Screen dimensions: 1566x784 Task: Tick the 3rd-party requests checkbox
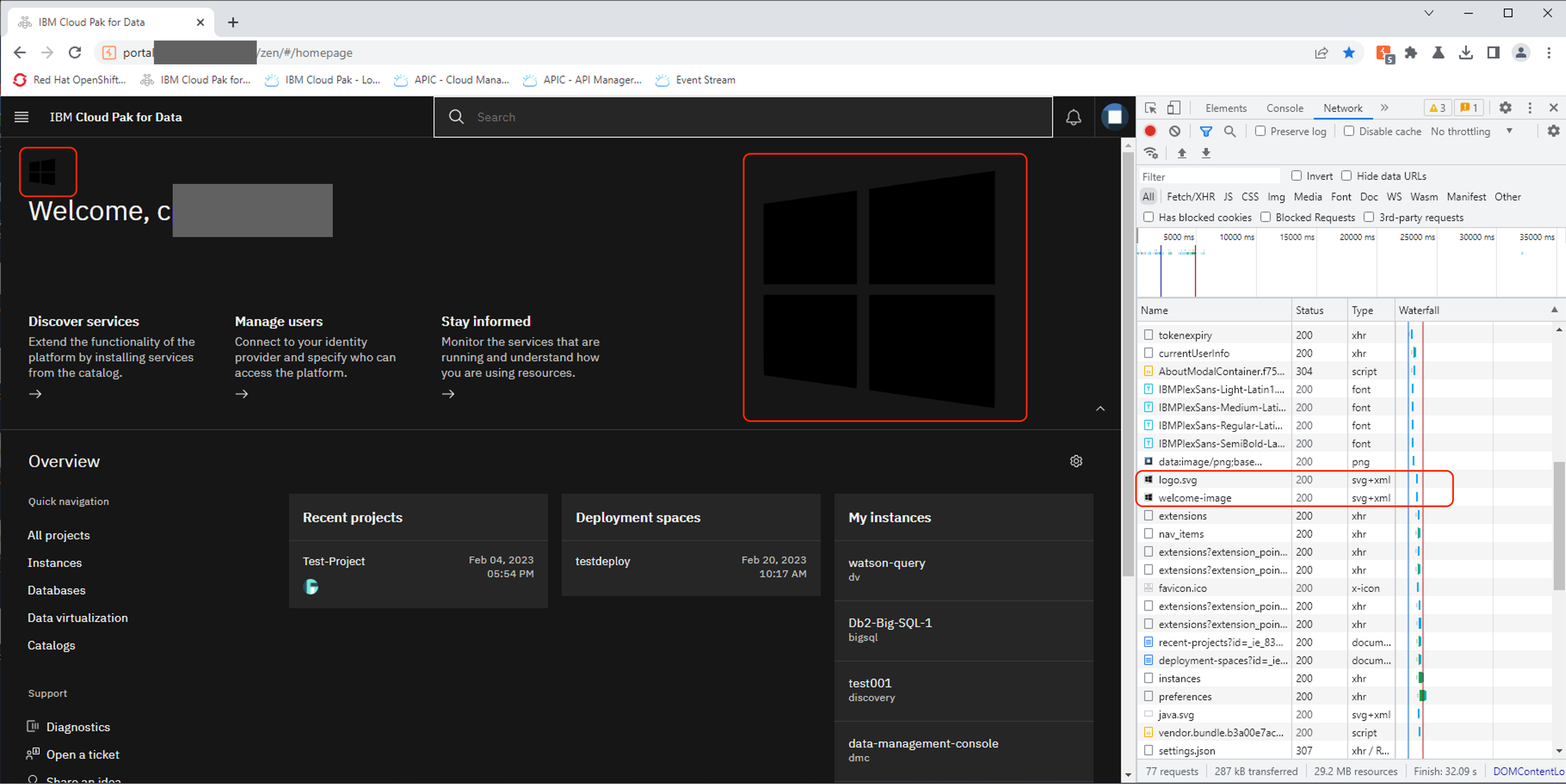tap(1368, 217)
